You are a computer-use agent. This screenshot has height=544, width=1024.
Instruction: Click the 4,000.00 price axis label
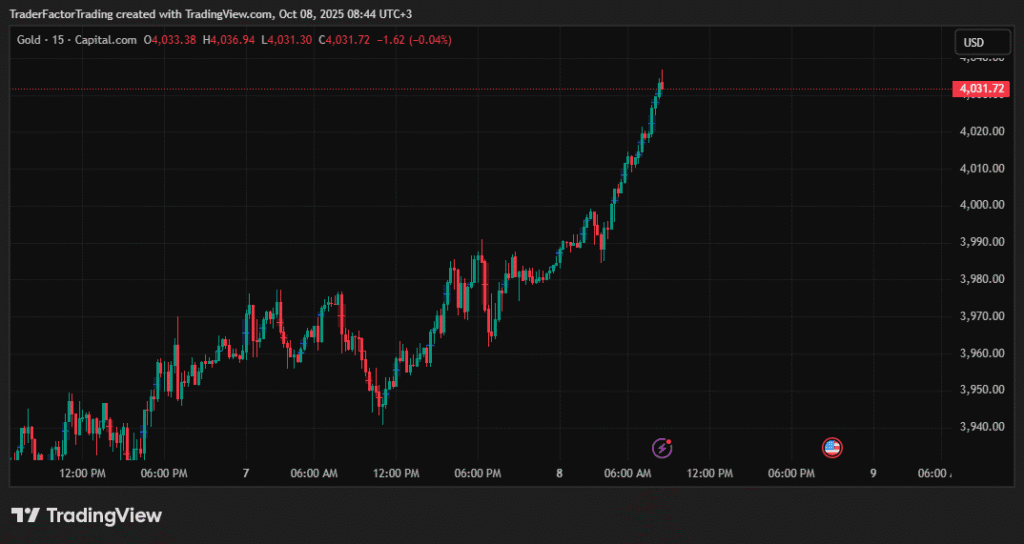(x=980, y=205)
